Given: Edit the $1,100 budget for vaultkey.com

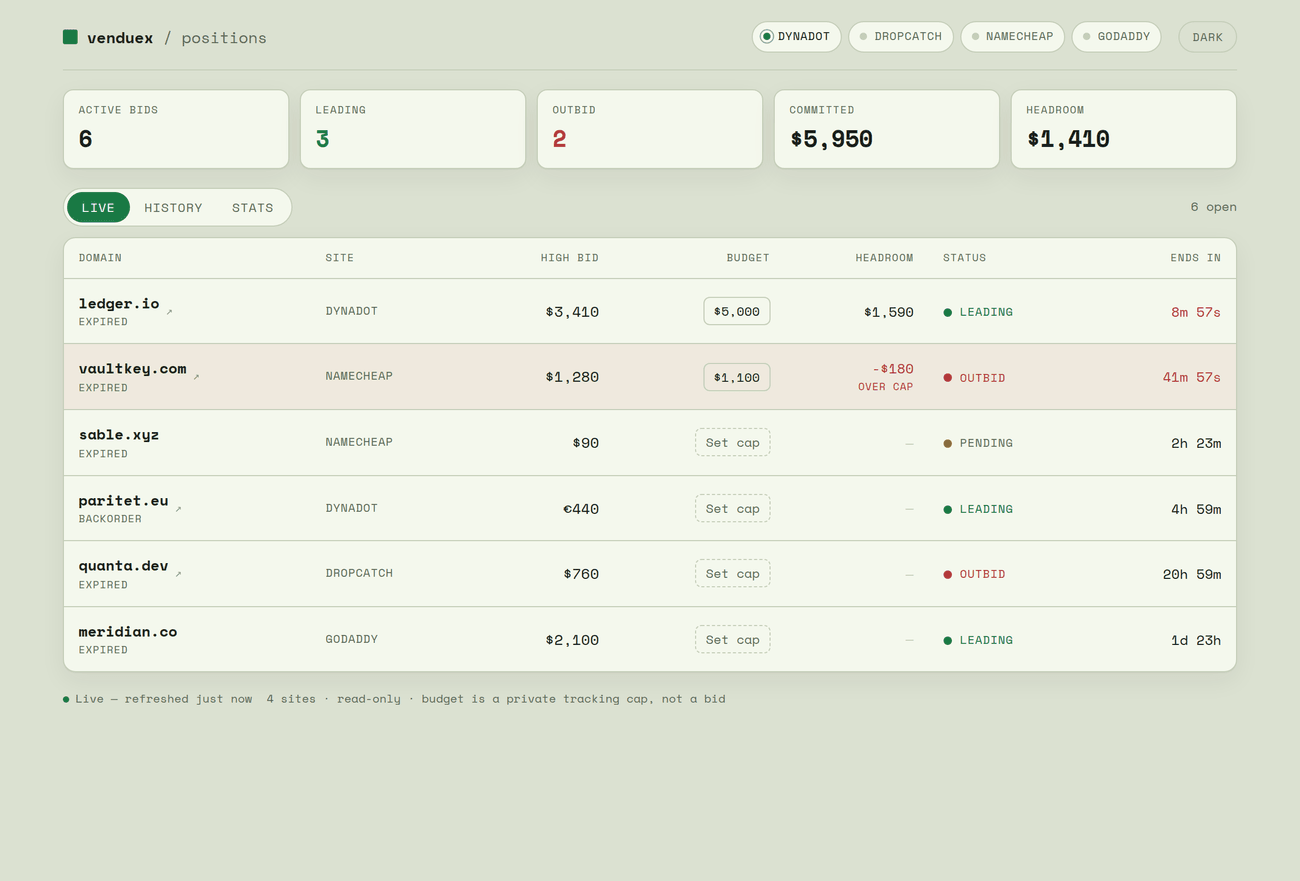Looking at the screenshot, I should (x=736, y=377).
